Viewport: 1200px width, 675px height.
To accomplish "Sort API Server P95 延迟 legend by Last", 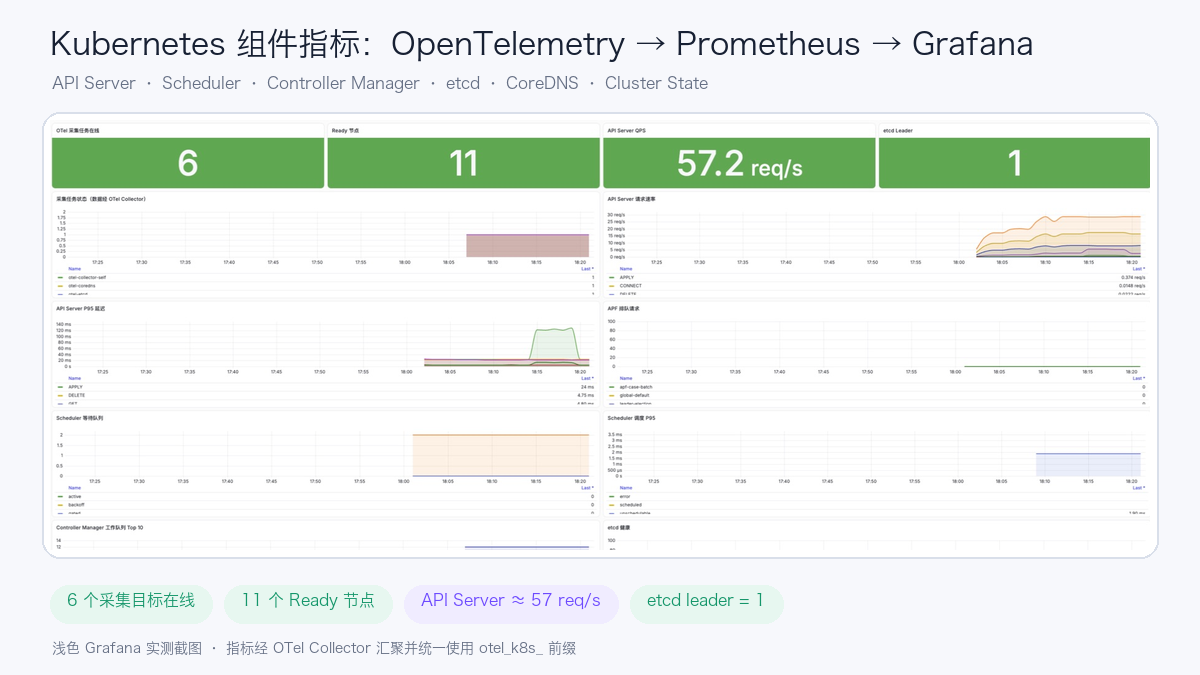I will coord(587,378).
